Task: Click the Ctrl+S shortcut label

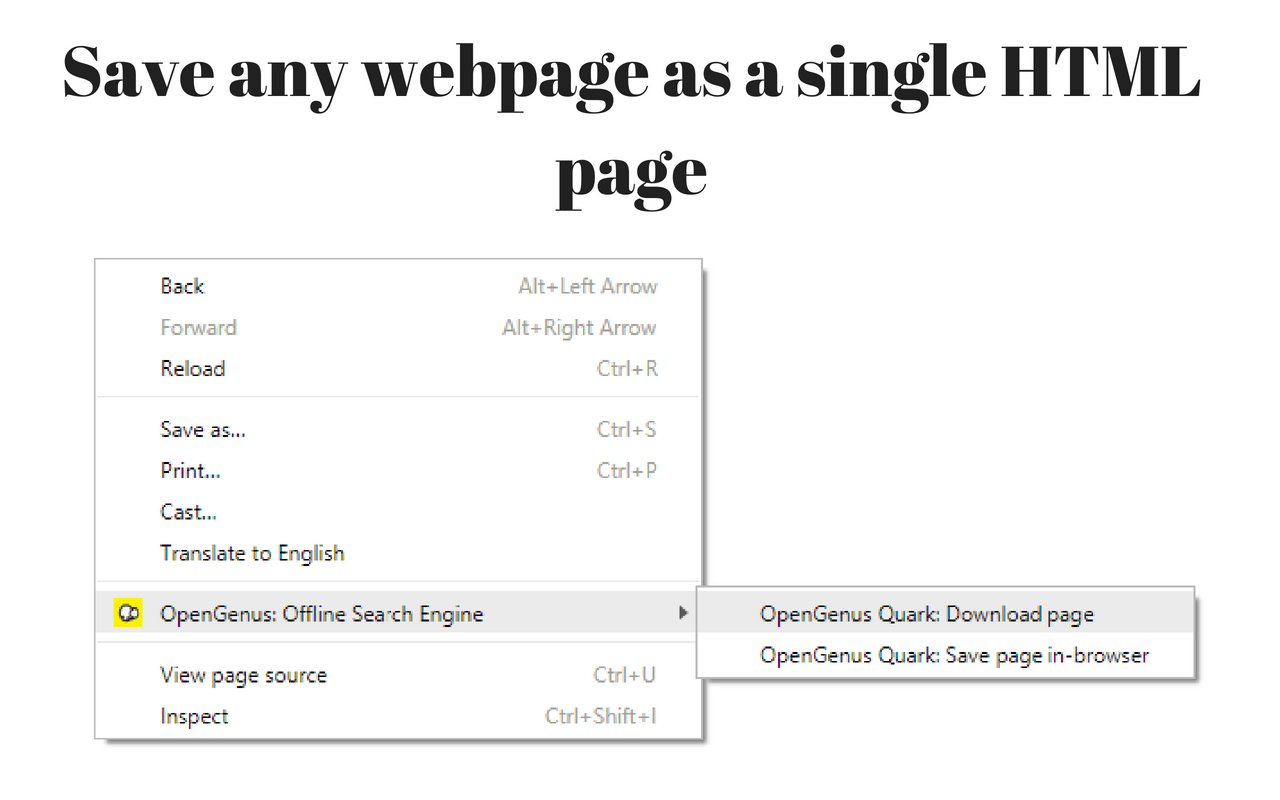Action: (627, 430)
